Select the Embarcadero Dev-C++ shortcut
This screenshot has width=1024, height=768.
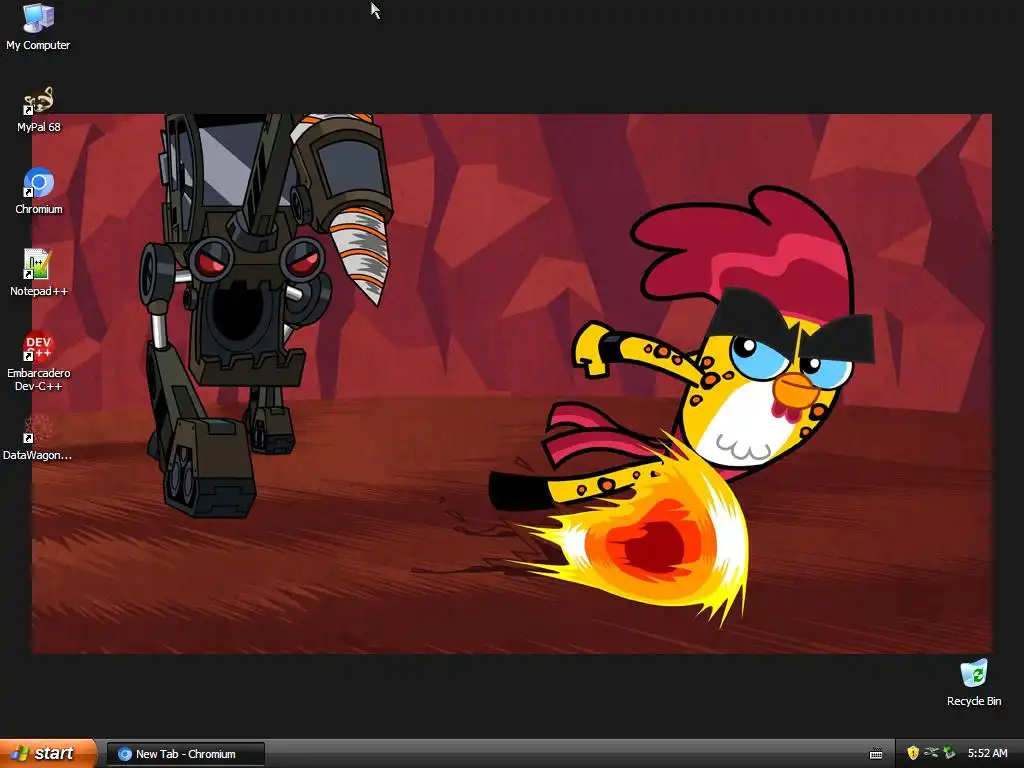[x=39, y=362]
